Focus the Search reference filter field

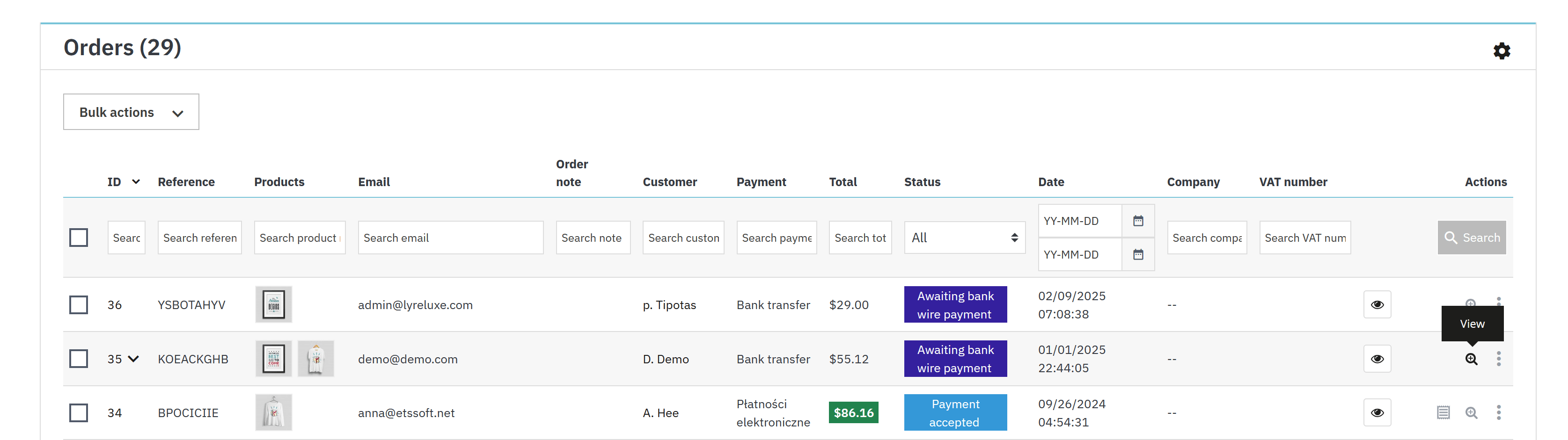point(200,238)
